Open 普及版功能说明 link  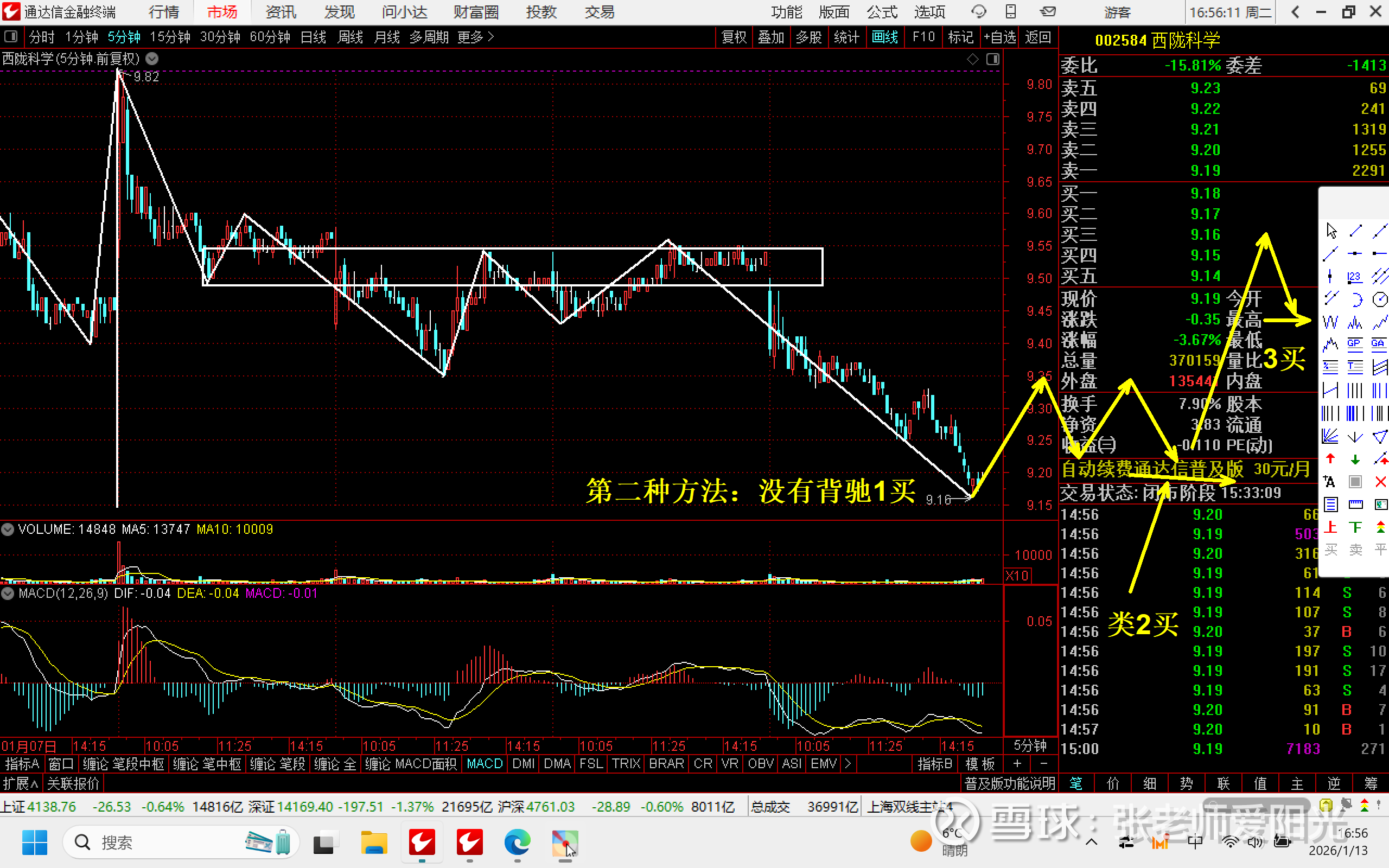click(1009, 783)
